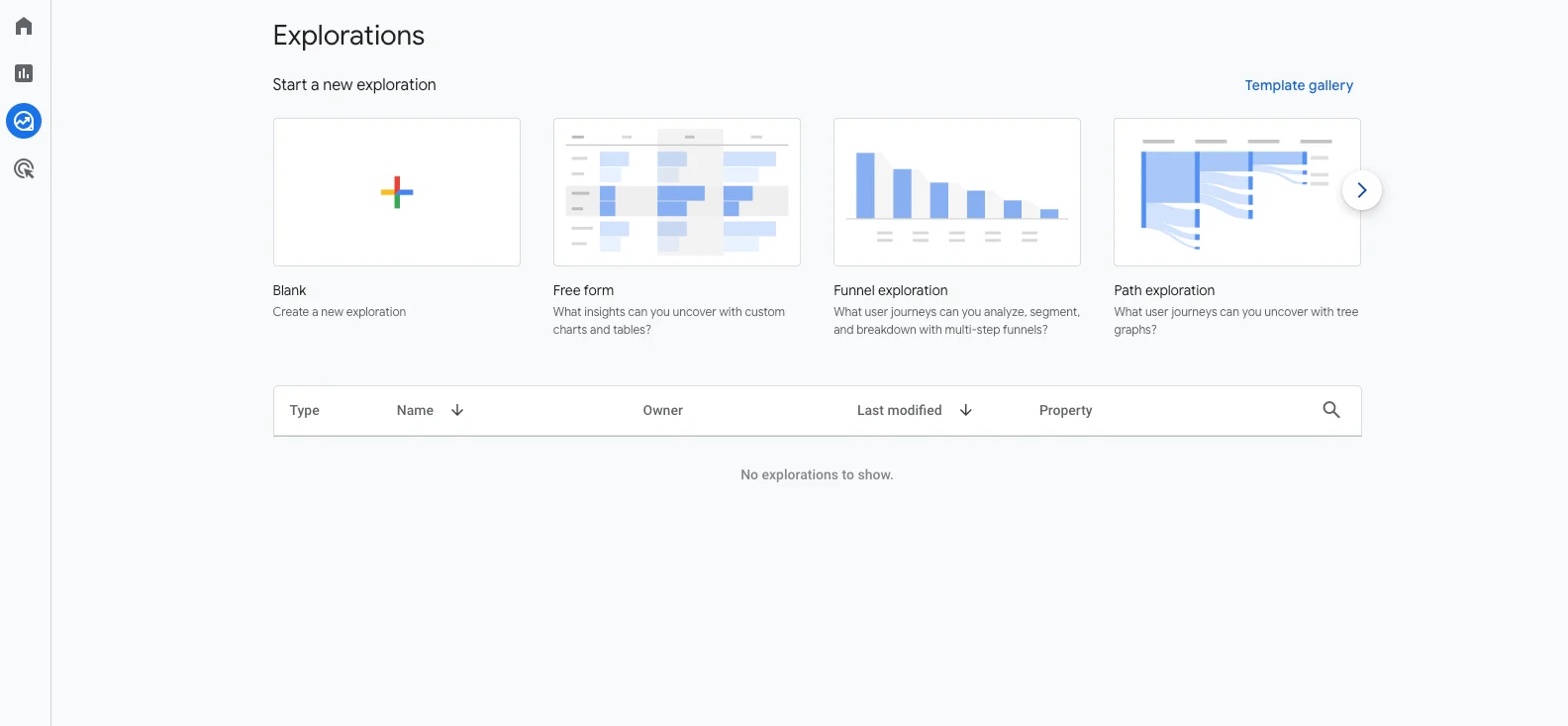
Task: Select the Path exploration template thumbnail
Action: coord(1227,192)
